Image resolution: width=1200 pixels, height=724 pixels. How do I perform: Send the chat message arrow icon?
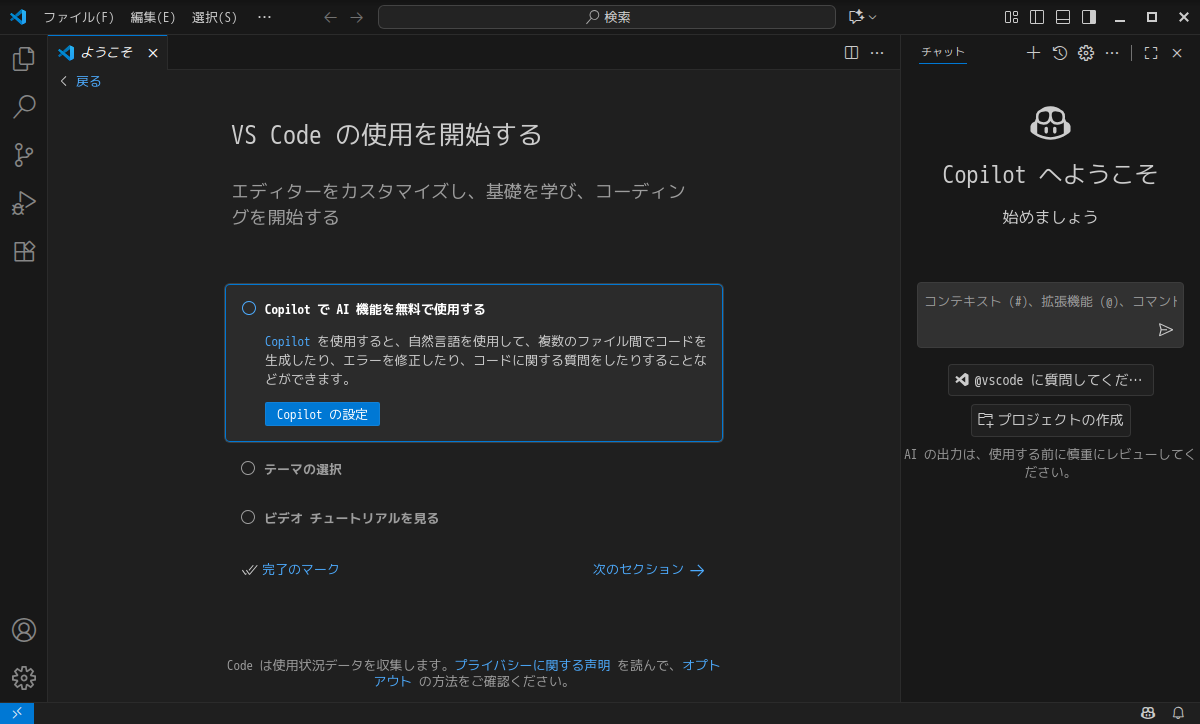[1166, 330]
